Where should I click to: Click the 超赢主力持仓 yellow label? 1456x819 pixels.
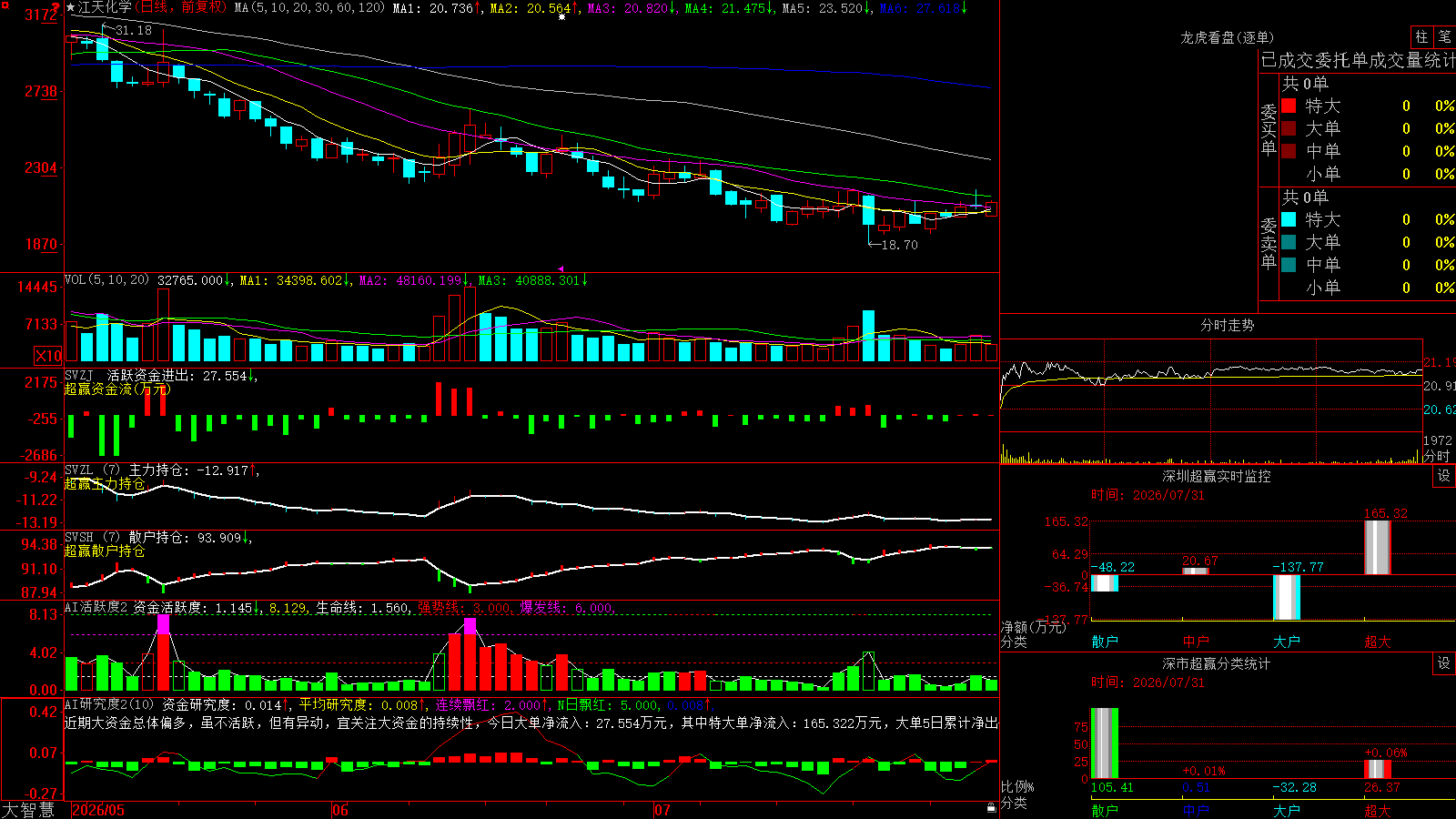pyautogui.click(x=105, y=484)
